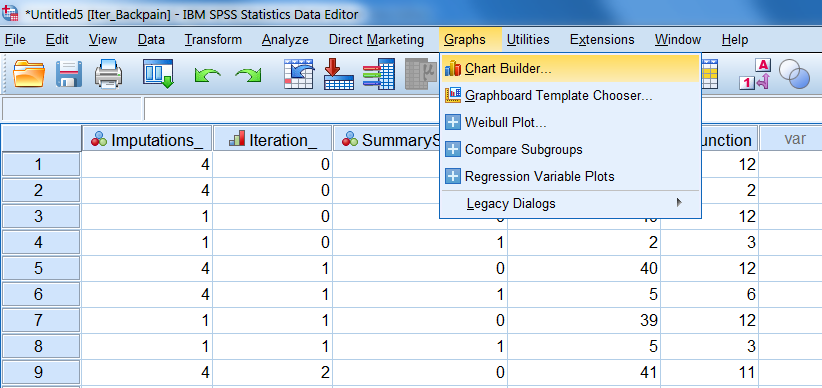Viewport: 822px width, 388px height.
Task: Click the plus icon beside Weibull Plot
Action: click(x=452, y=122)
